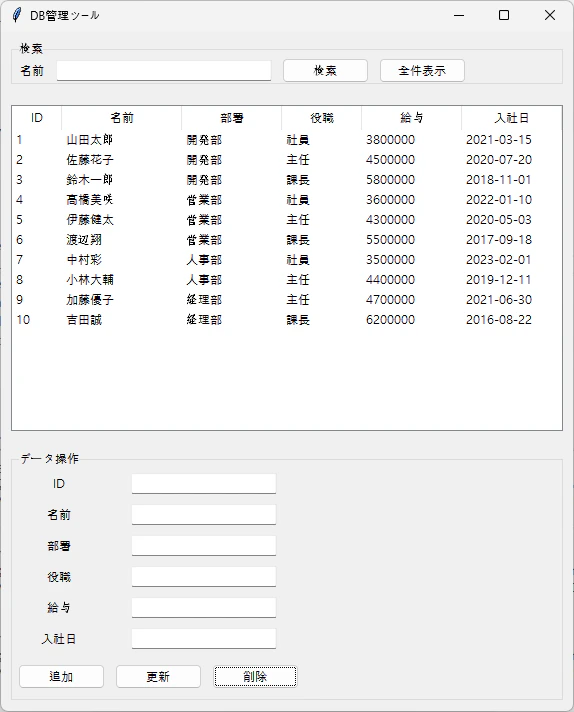Click salary value 3800000

pyautogui.click(x=391, y=140)
